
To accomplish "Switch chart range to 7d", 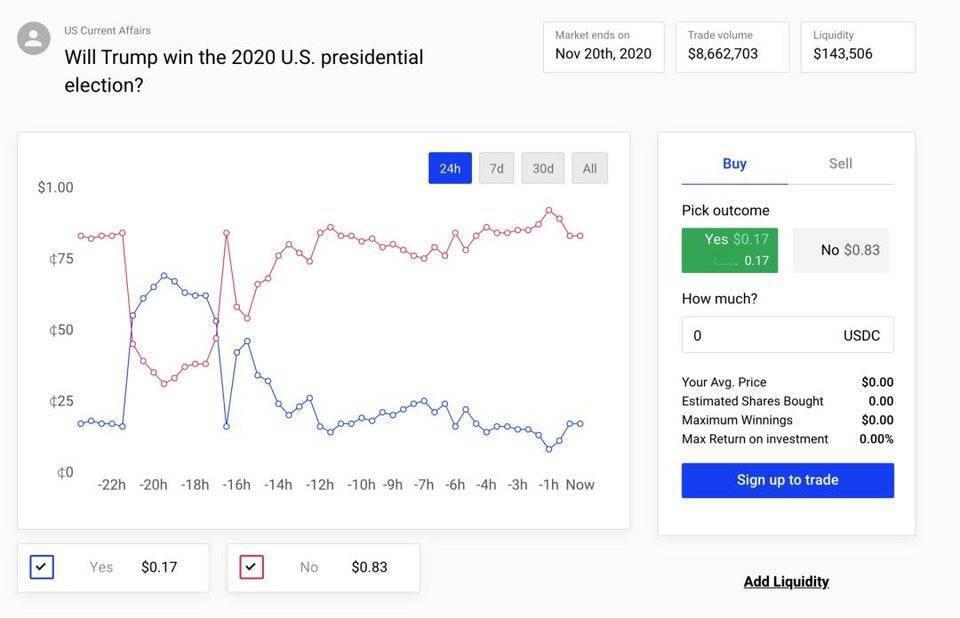I will pos(497,168).
